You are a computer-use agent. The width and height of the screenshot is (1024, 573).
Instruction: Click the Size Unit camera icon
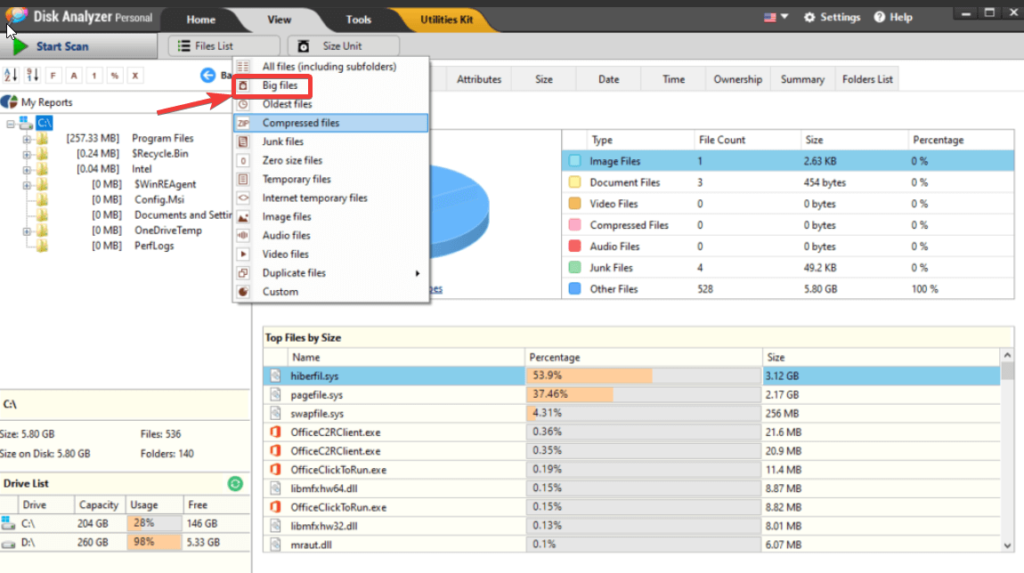point(304,46)
